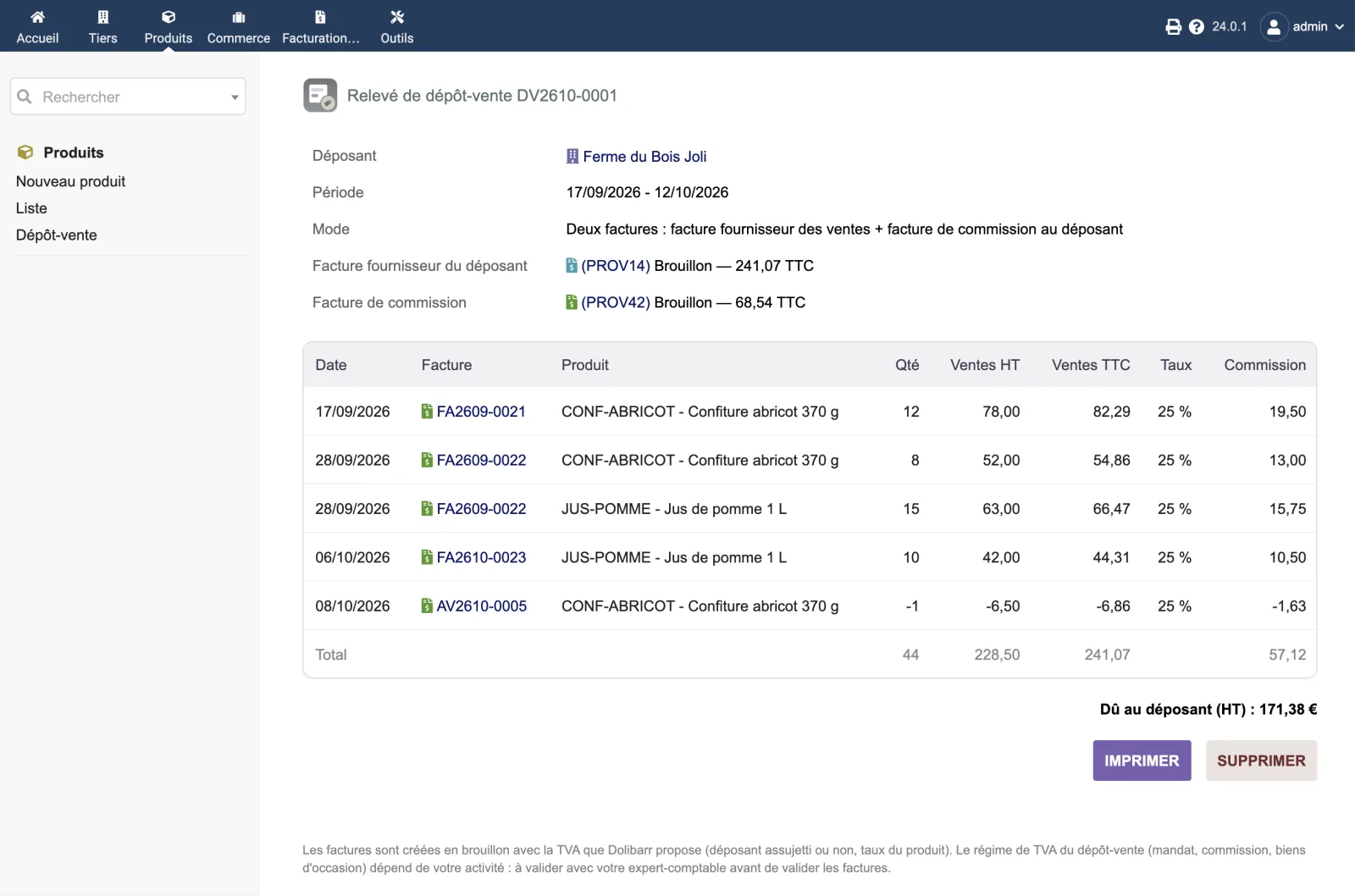
Task: Click the -1,63 commission value
Action: coord(1289,606)
